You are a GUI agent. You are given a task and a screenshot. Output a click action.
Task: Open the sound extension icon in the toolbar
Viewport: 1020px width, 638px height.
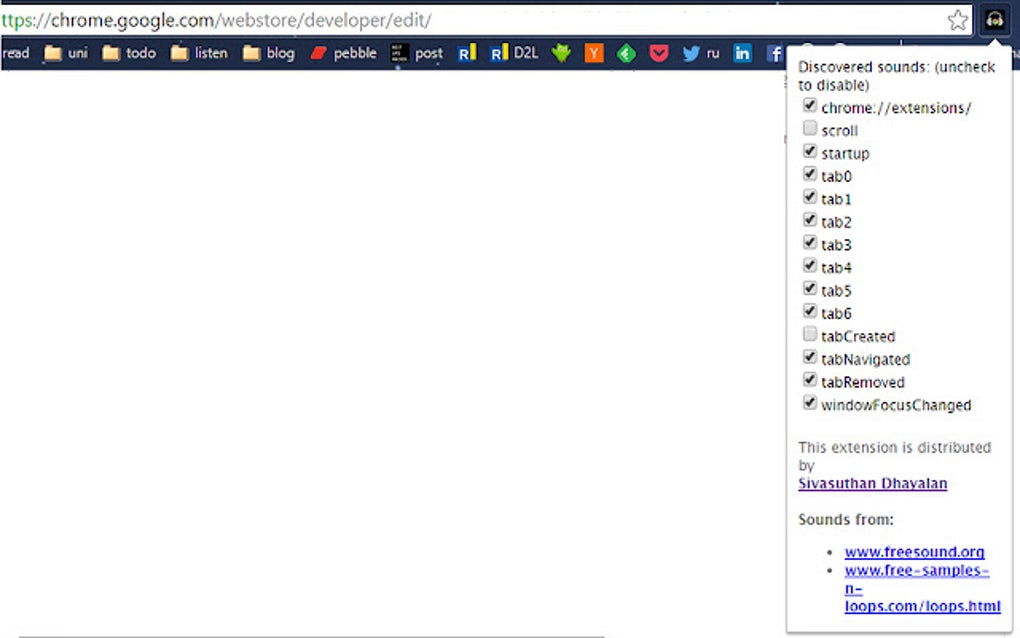994,19
